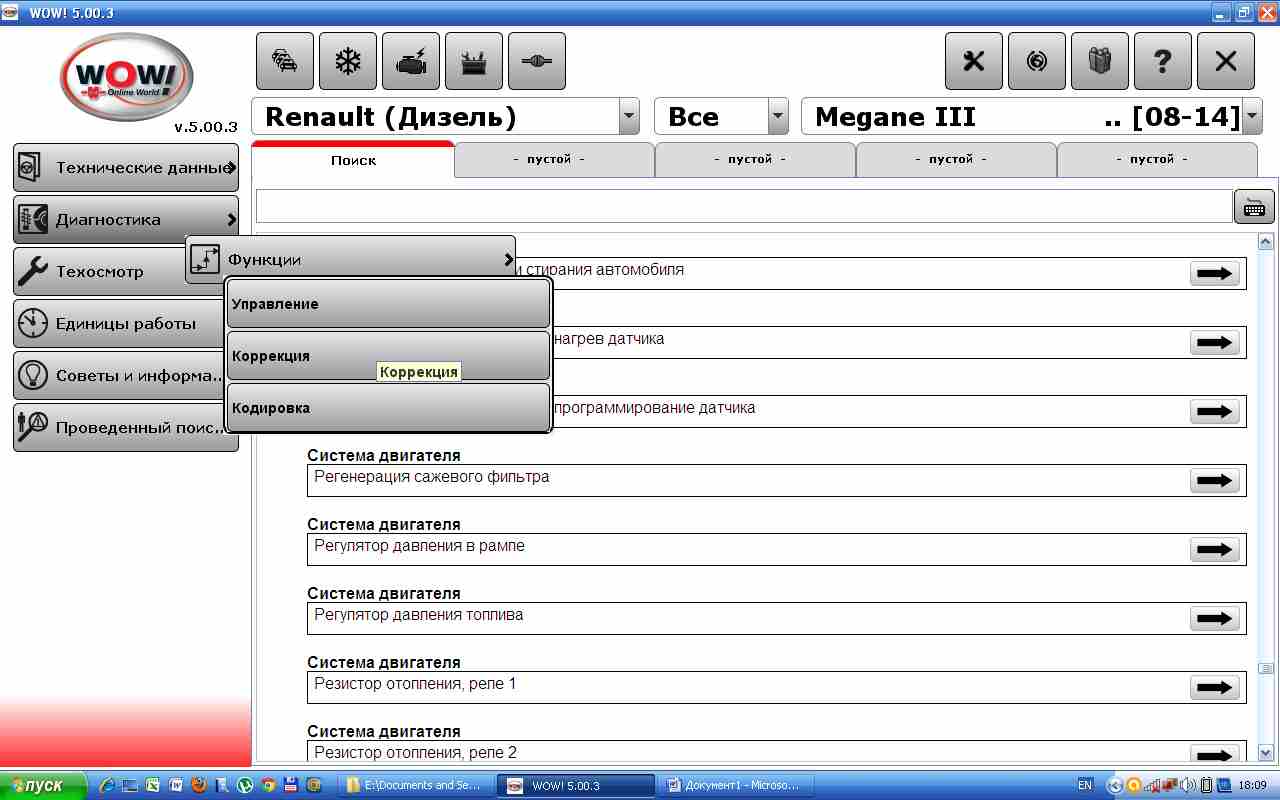
Task: Open help with question mark icon
Action: tap(1162, 62)
